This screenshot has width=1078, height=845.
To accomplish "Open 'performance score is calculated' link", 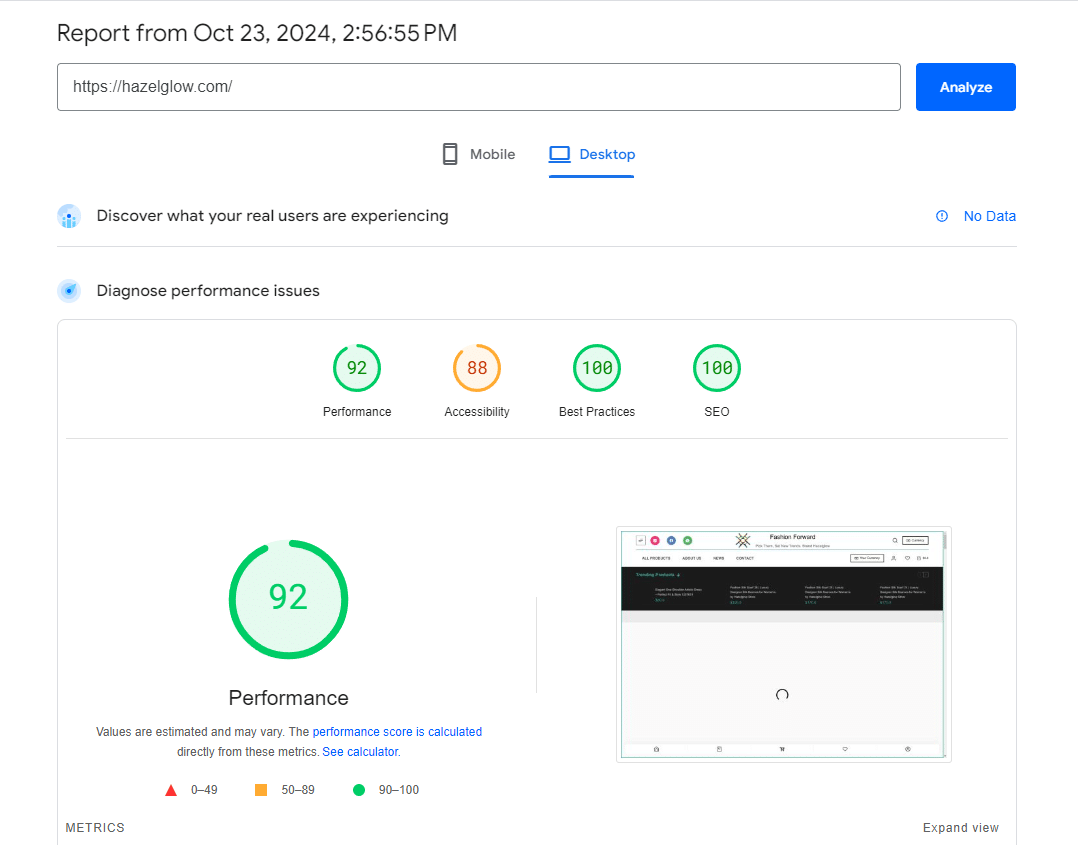I will 397,732.
